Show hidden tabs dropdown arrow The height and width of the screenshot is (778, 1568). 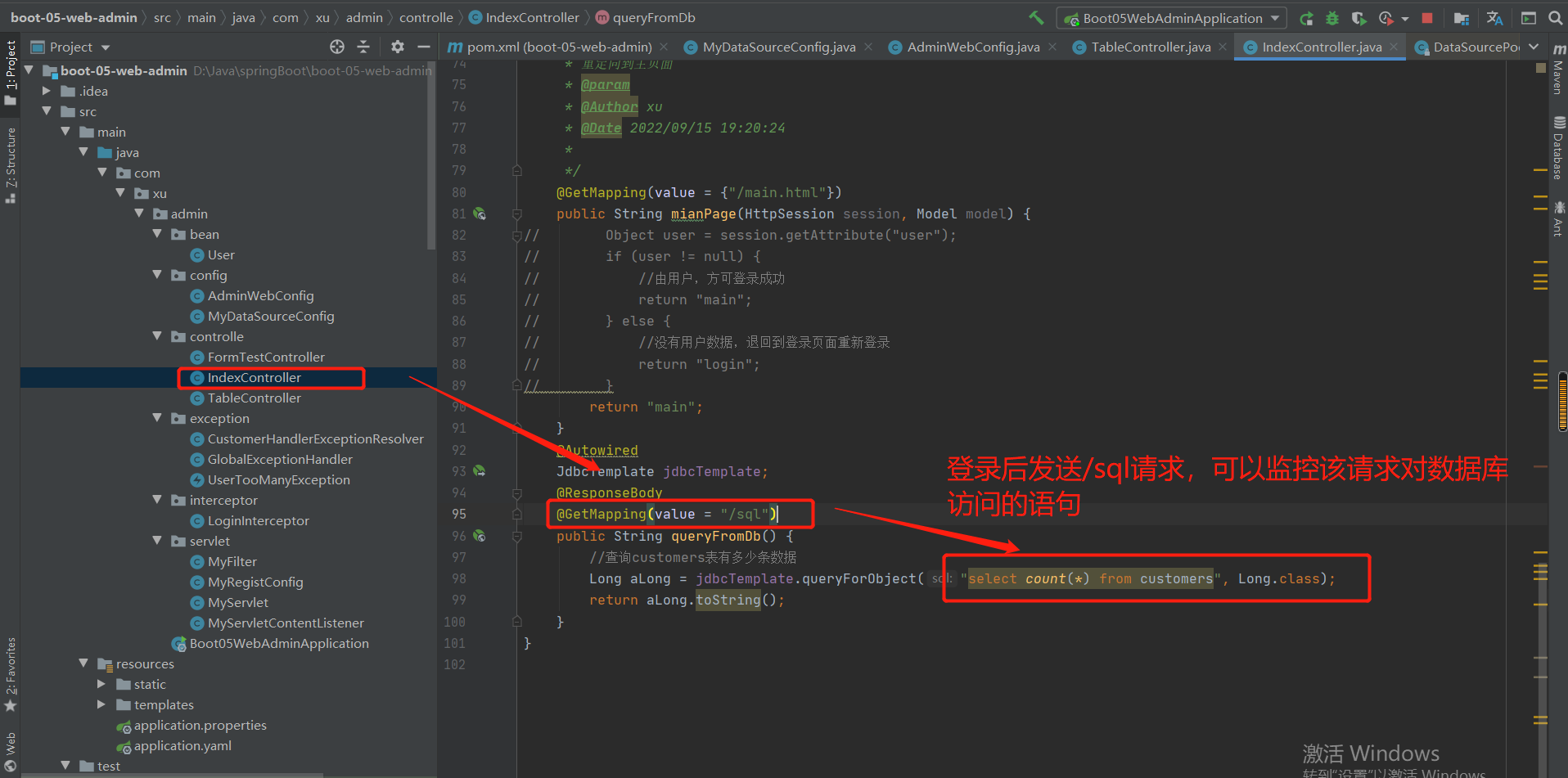pos(1534,47)
